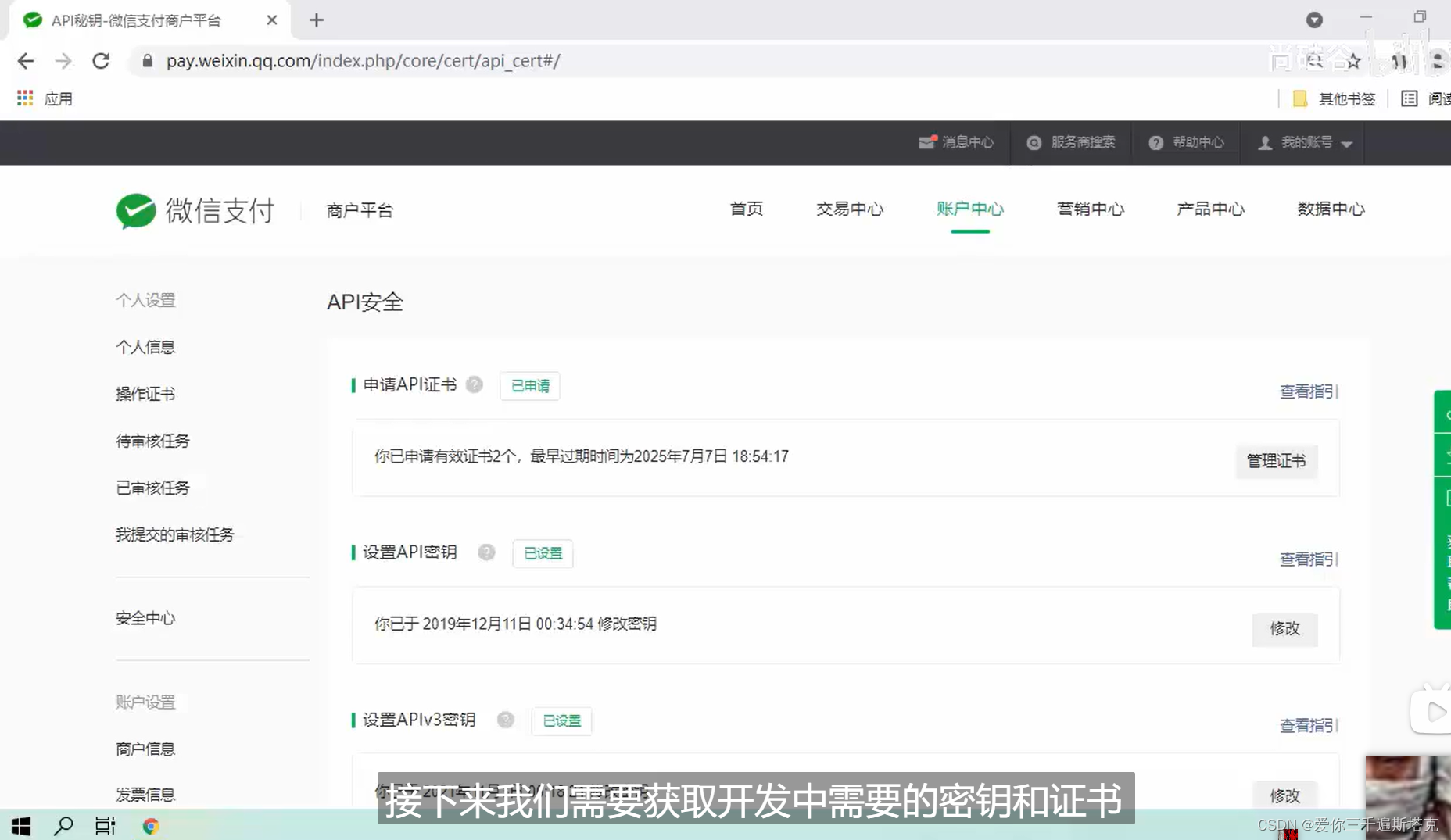Reload the current page

click(101, 60)
